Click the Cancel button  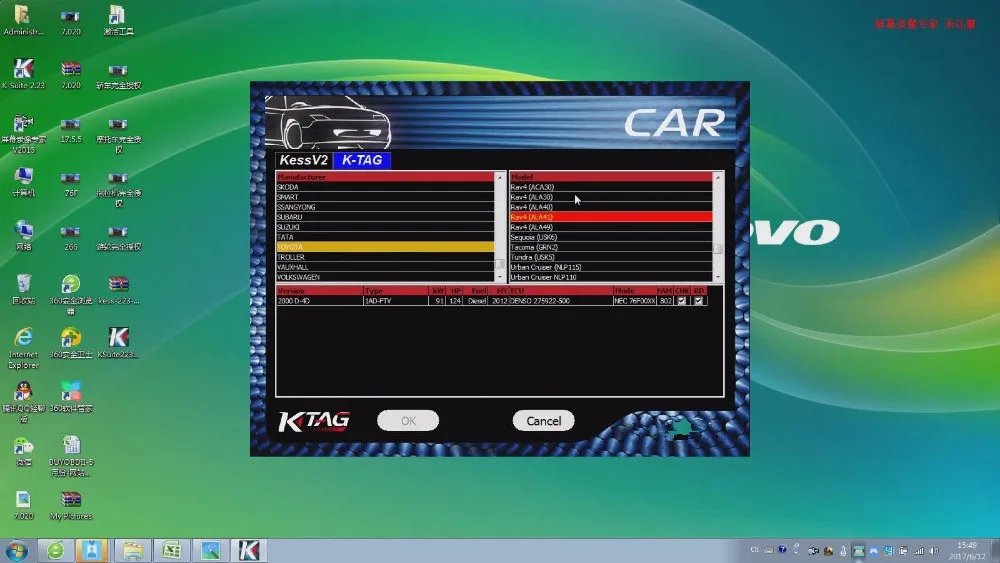(x=543, y=421)
